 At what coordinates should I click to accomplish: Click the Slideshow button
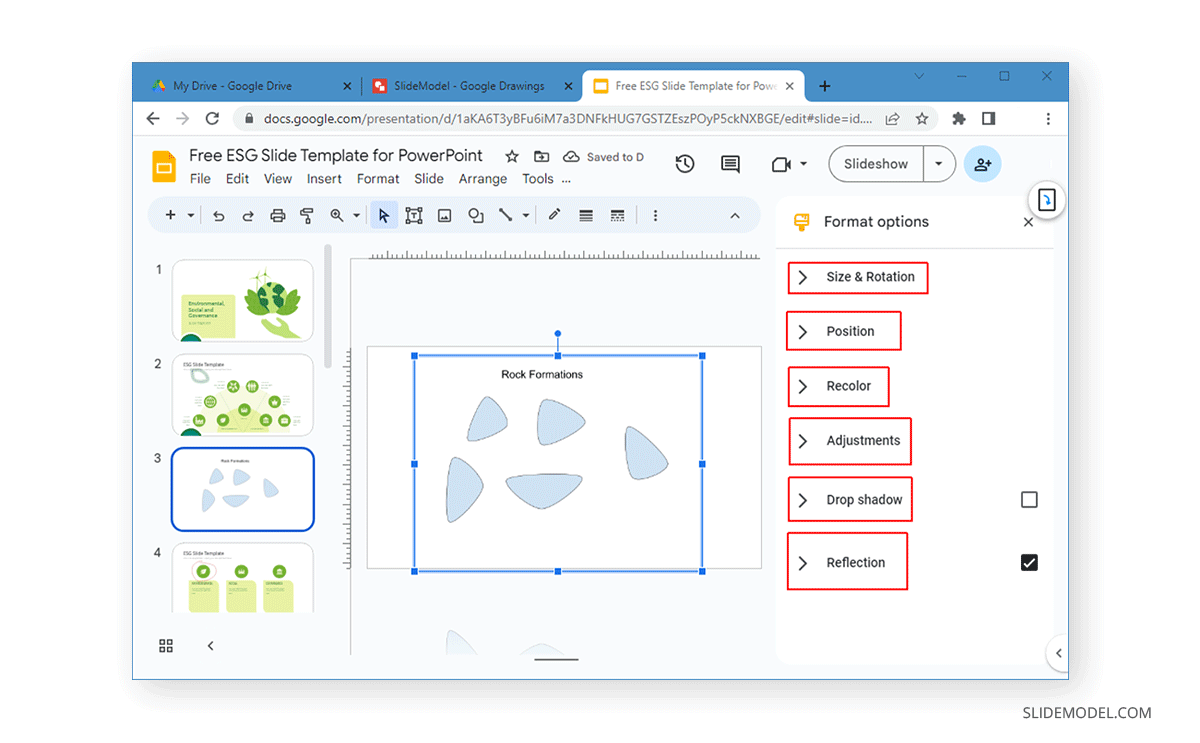tap(875, 163)
